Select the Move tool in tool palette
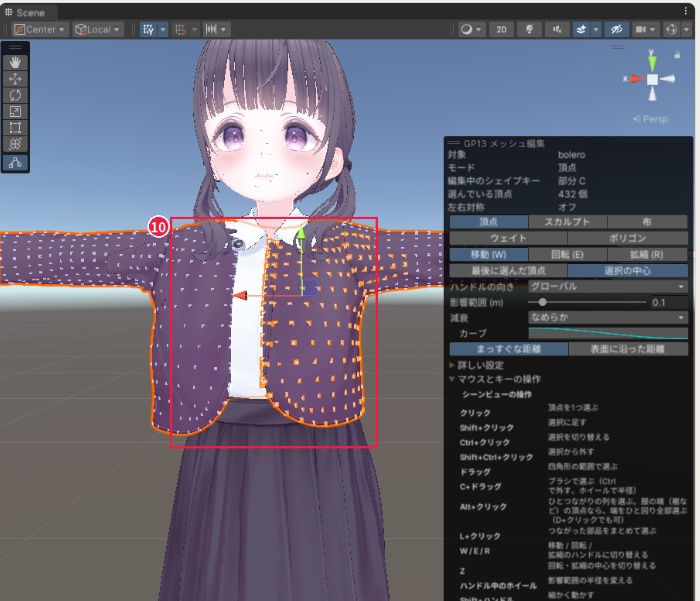 [x=15, y=79]
